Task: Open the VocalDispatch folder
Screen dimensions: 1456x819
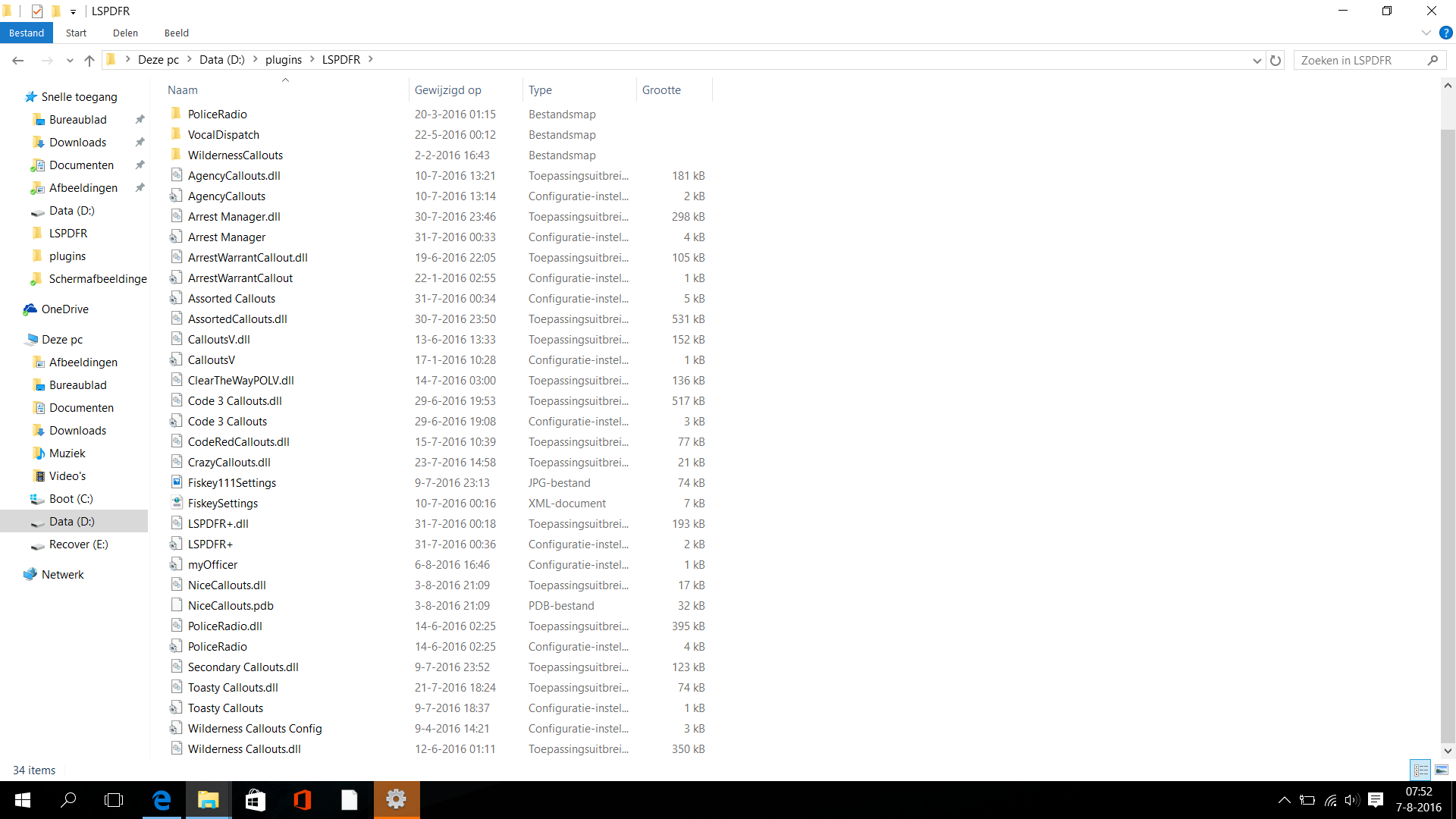Action: (223, 135)
